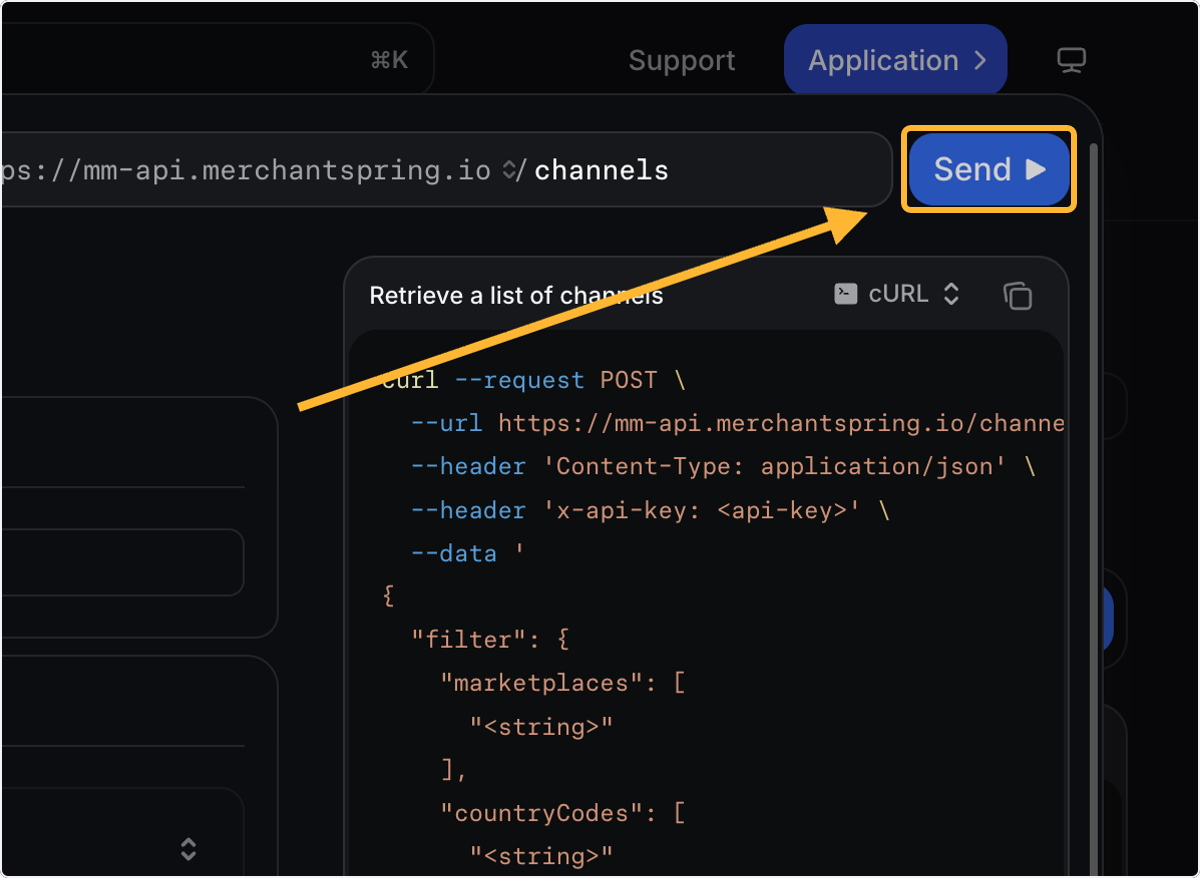
Task: Click the x-api-key header line
Action: [650, 510]
